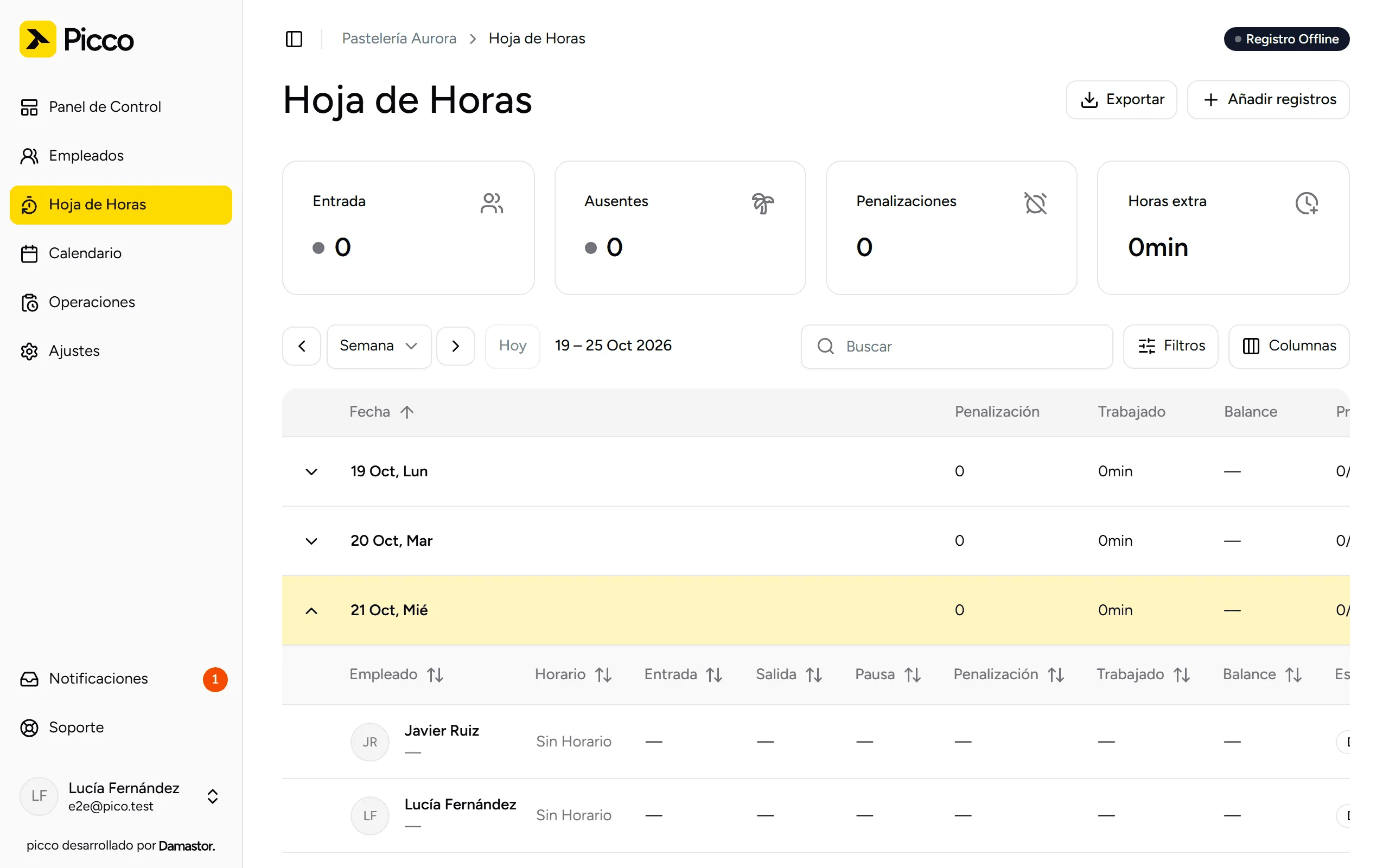The height and width of the screenshot is (868, 1389).
Task: Click Lucía Fernández LF row avatar
Action: [x=369, y=816]
